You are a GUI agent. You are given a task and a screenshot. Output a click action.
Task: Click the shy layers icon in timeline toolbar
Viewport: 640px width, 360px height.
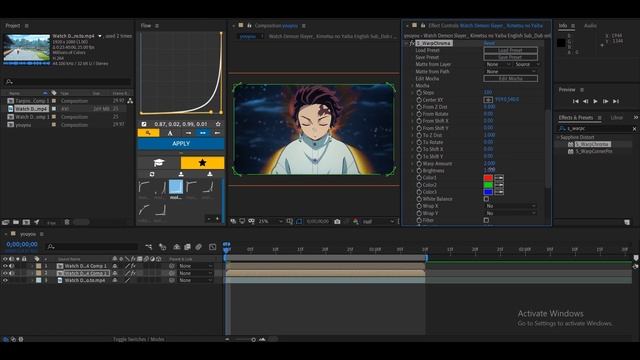177,247
